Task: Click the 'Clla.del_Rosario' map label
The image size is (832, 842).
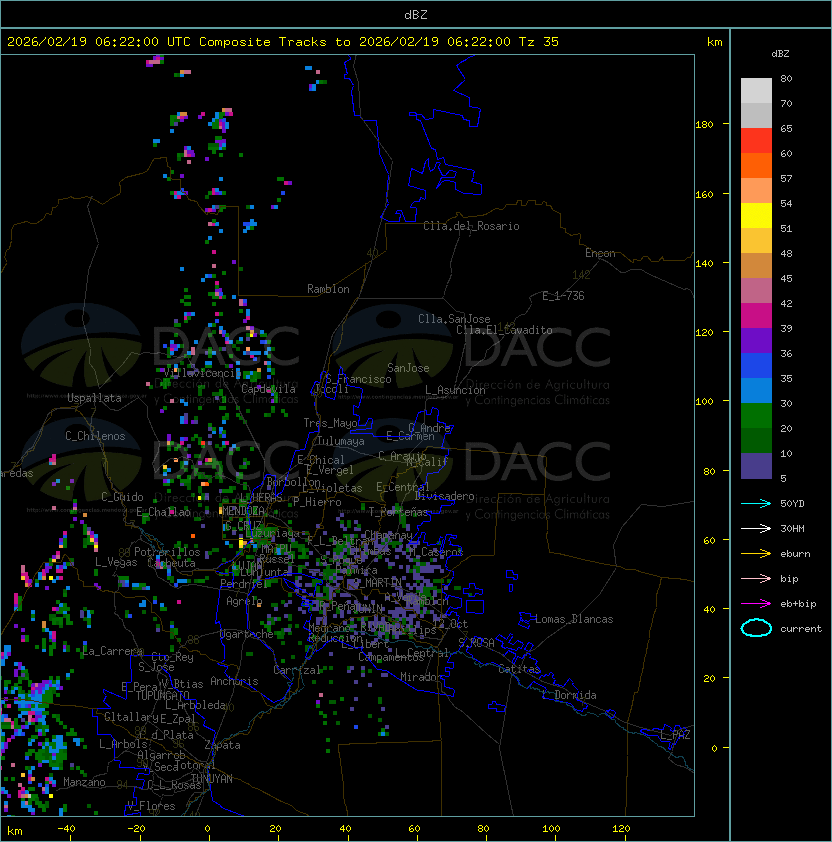Action: [471, 226]
